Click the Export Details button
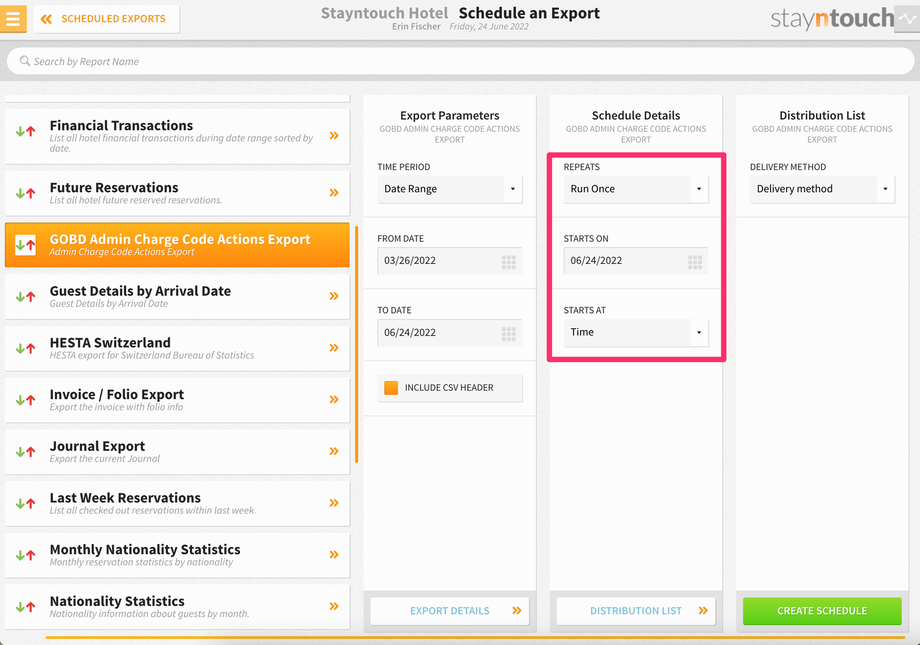Image resolution: width=920 pixels, height=645 pixels. (449, 611)
